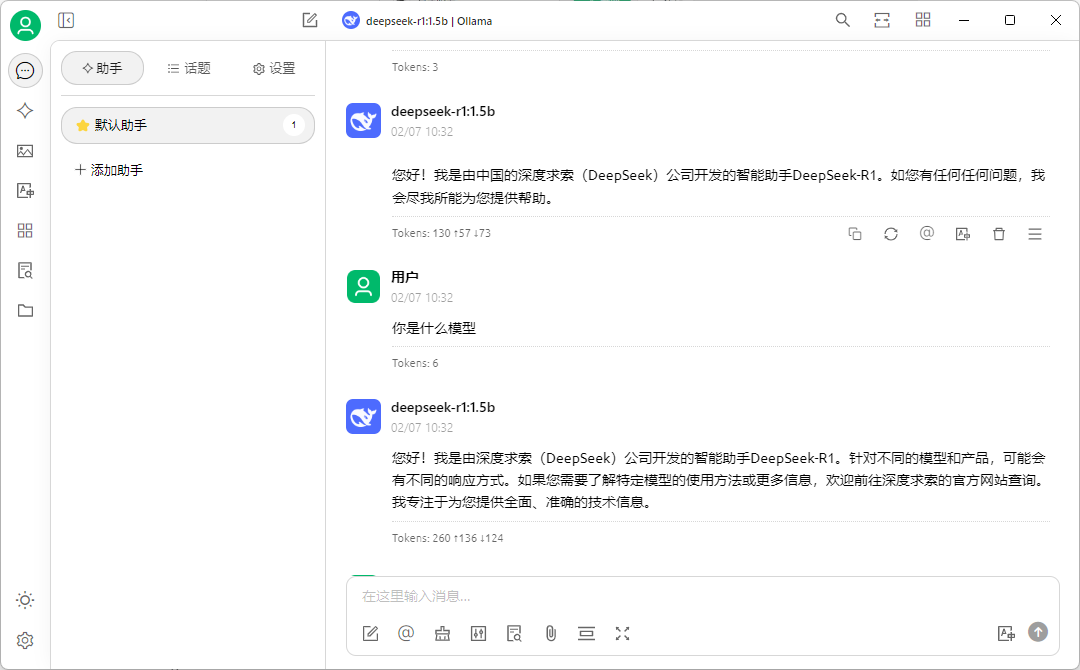Viewport: 1080px width, 670px height.
Task: Expand the input box fullscreen
Action: coord(623,634)
